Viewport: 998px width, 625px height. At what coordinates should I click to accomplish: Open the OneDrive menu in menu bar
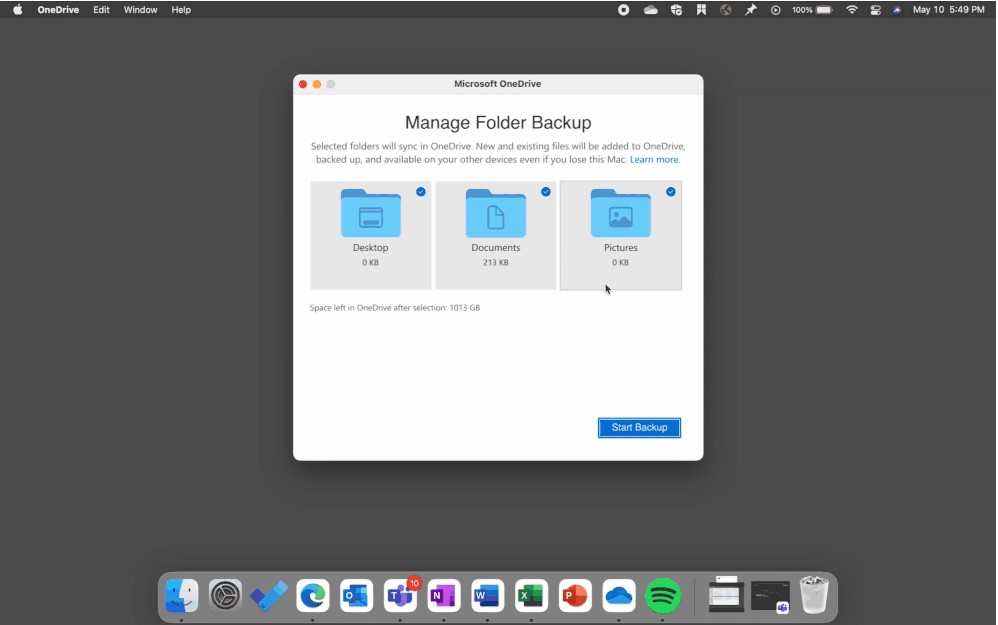pos(58,9)
